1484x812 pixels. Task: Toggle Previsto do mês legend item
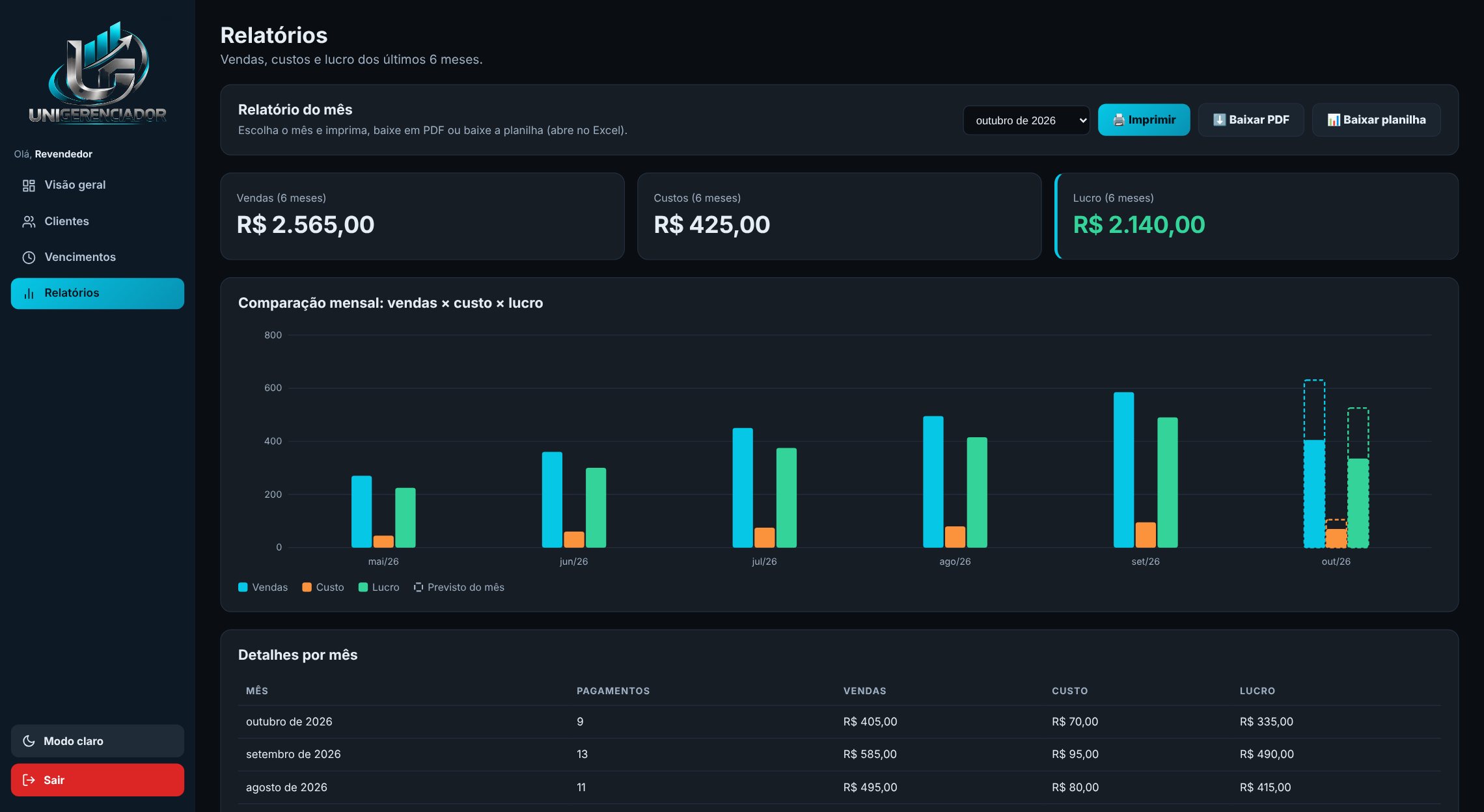click(459, 588)
